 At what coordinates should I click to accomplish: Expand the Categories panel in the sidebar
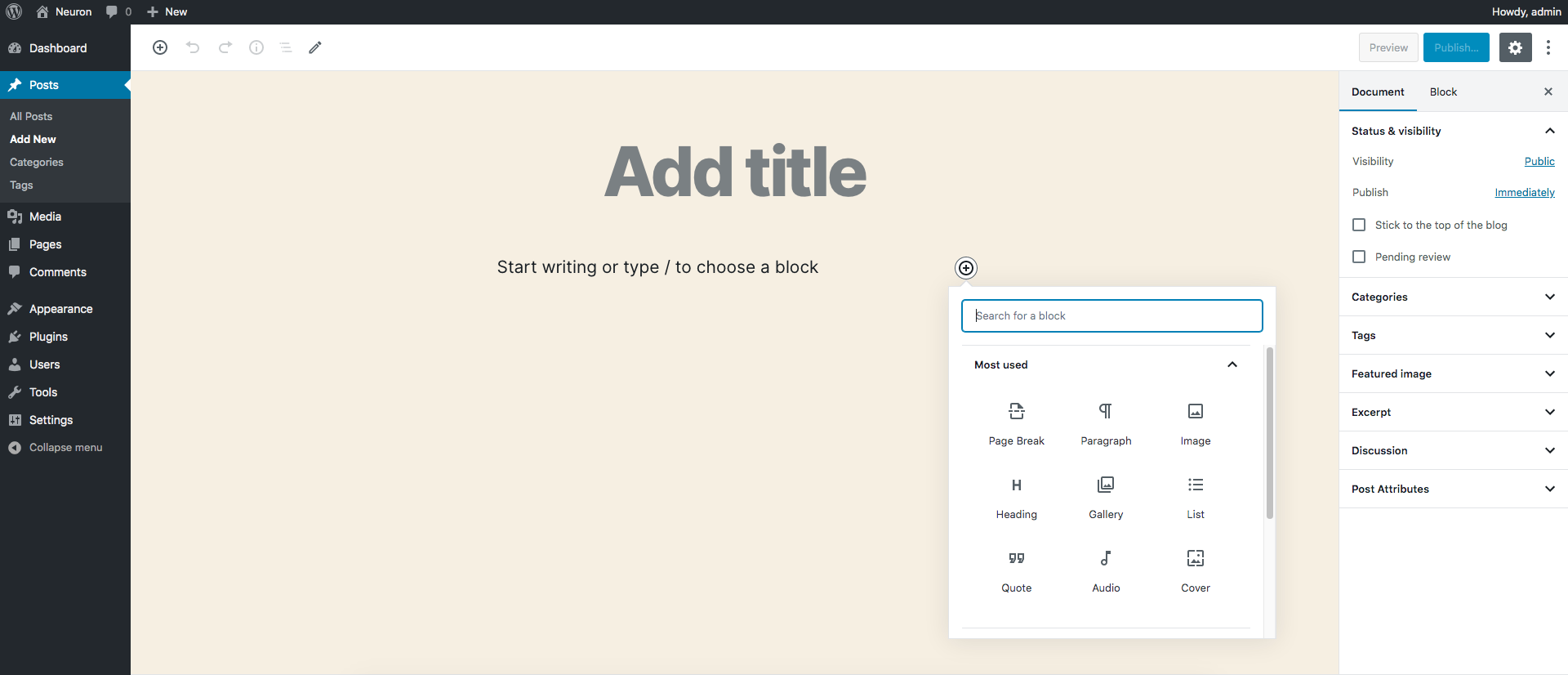(1454, 297)
